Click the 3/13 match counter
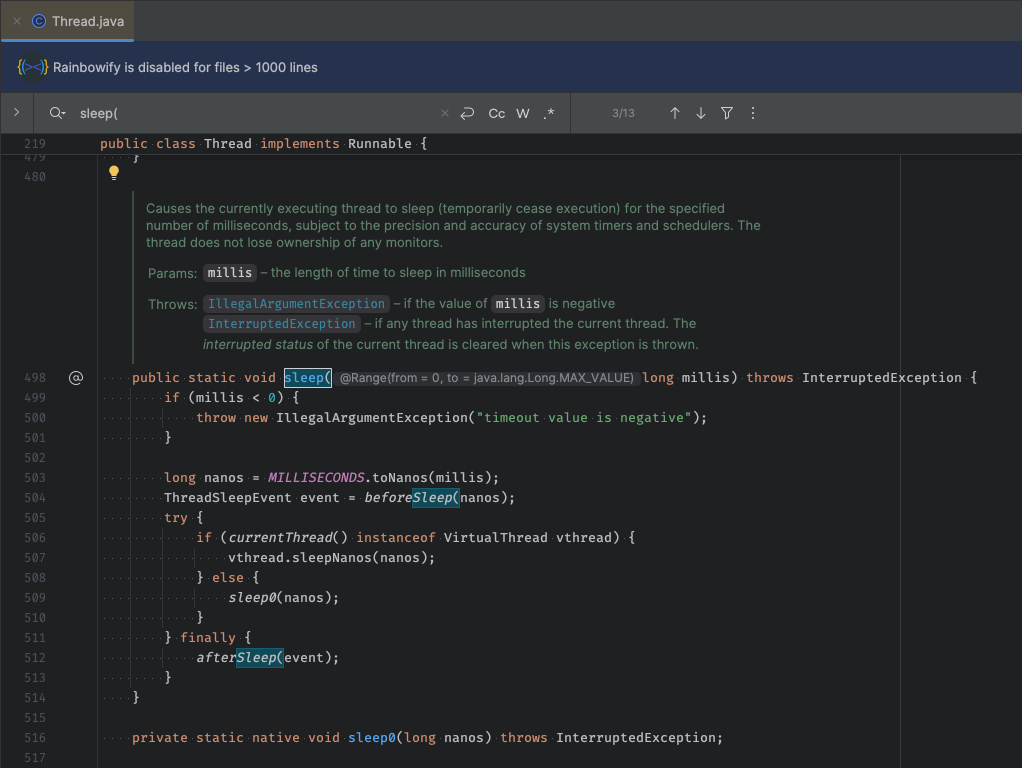The width and height of the screenshot is (1022, 768). coord(623,113)
